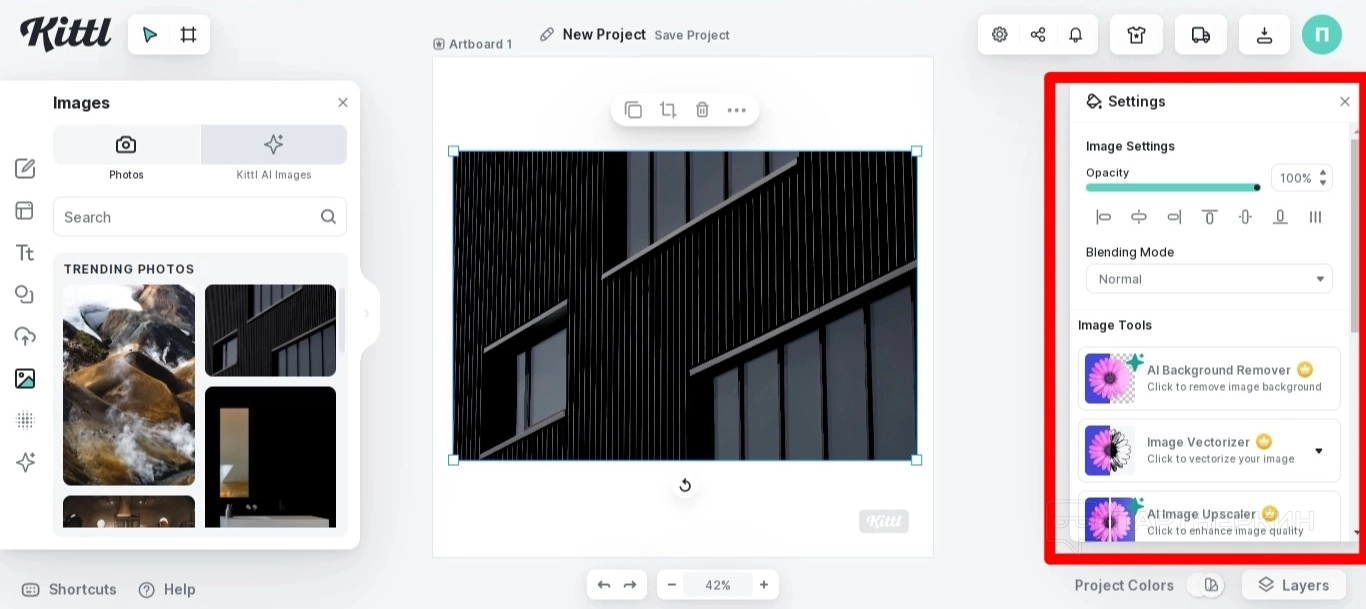Click the download icon in top bar
Viewport: 1366px width, 609px height.
tap(1264, 35)
